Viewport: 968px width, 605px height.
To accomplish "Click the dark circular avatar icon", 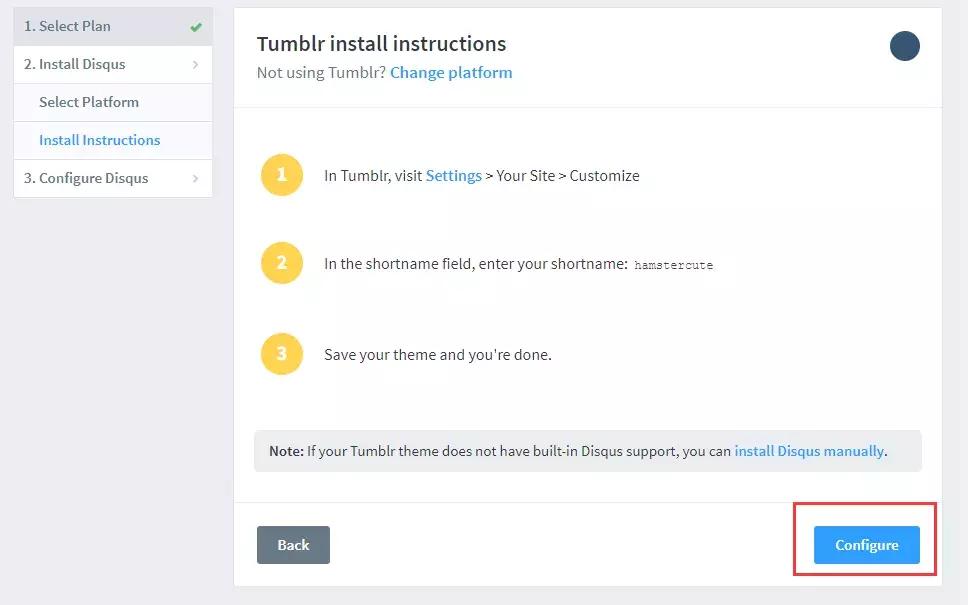I will [x=904, y=46].
